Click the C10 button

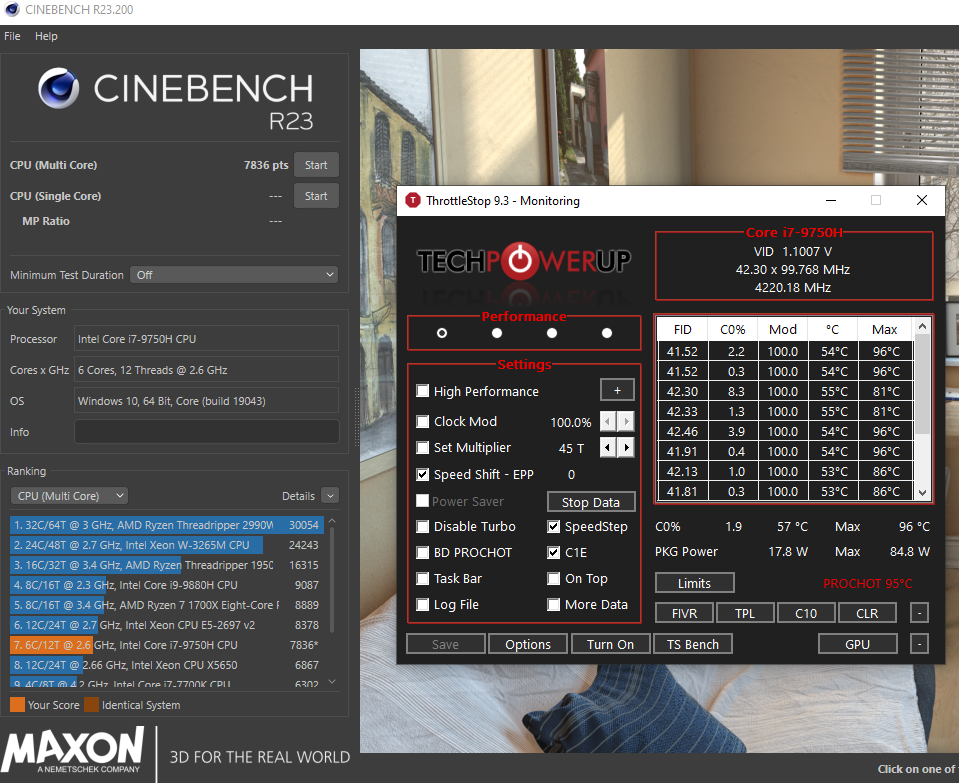(x=806, y=613)
